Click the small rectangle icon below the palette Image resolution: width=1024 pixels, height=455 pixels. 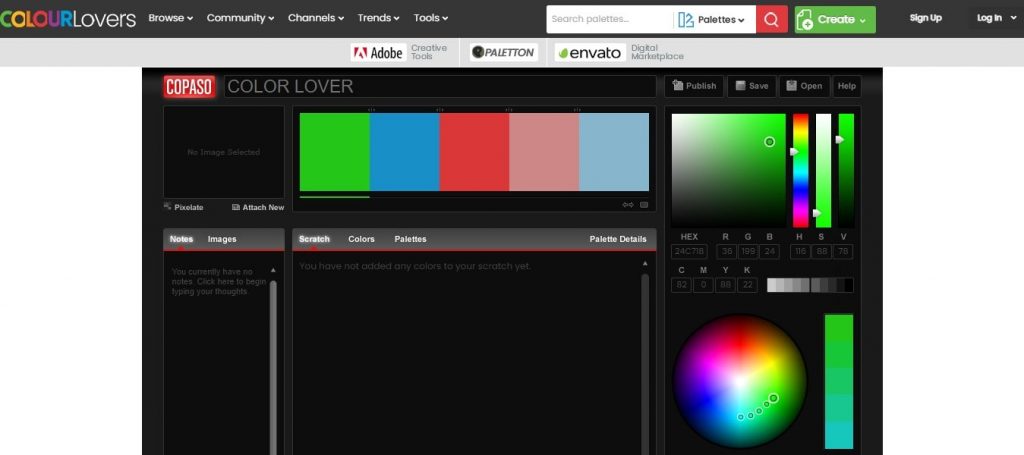(x=644, y=205)
